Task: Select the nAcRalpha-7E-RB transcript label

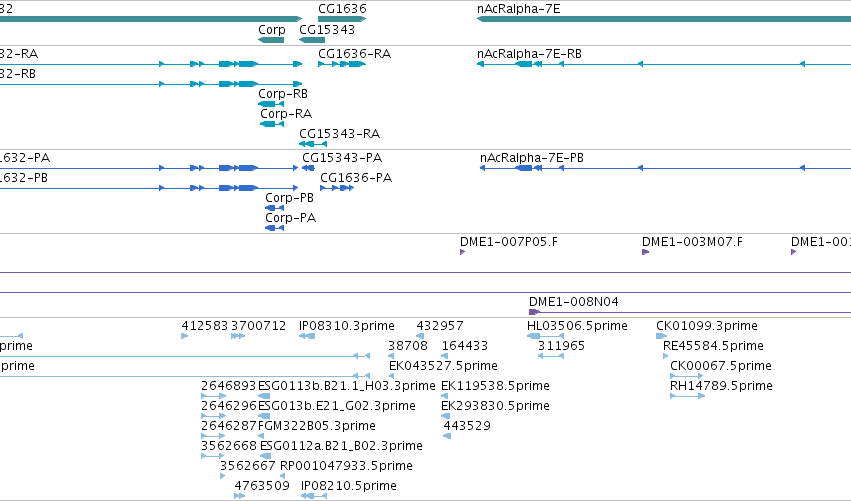Action: [x=529, y=54]
